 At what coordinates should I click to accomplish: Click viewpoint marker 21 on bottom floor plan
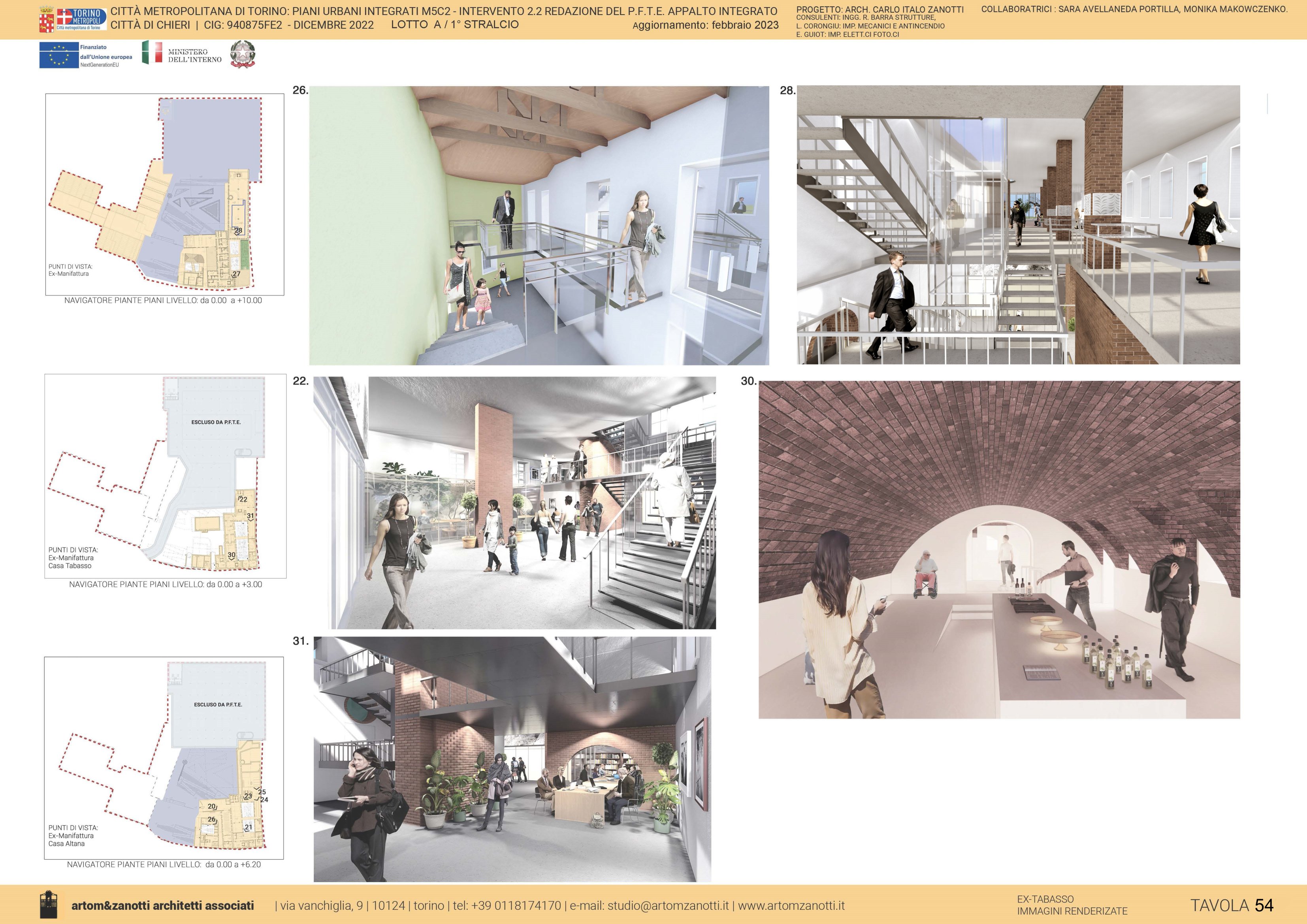[x=248, y=827]
